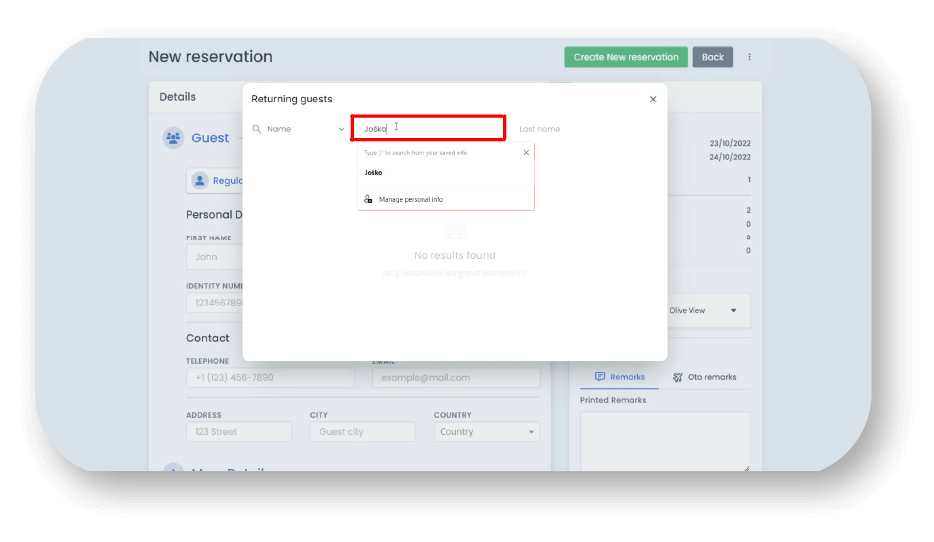Click the Guest section heading

pyautogui.click(x=210, y=138)
